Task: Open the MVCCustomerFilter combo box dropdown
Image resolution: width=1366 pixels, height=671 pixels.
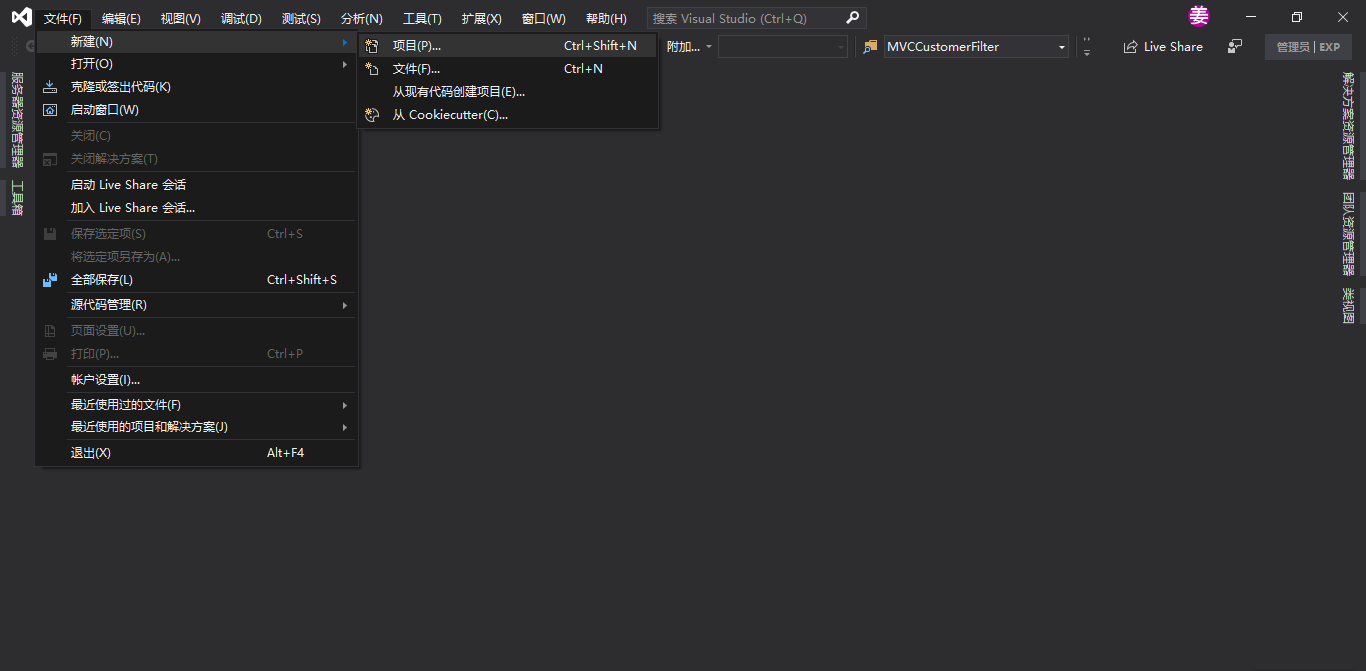Action: tap(1061, 47)
